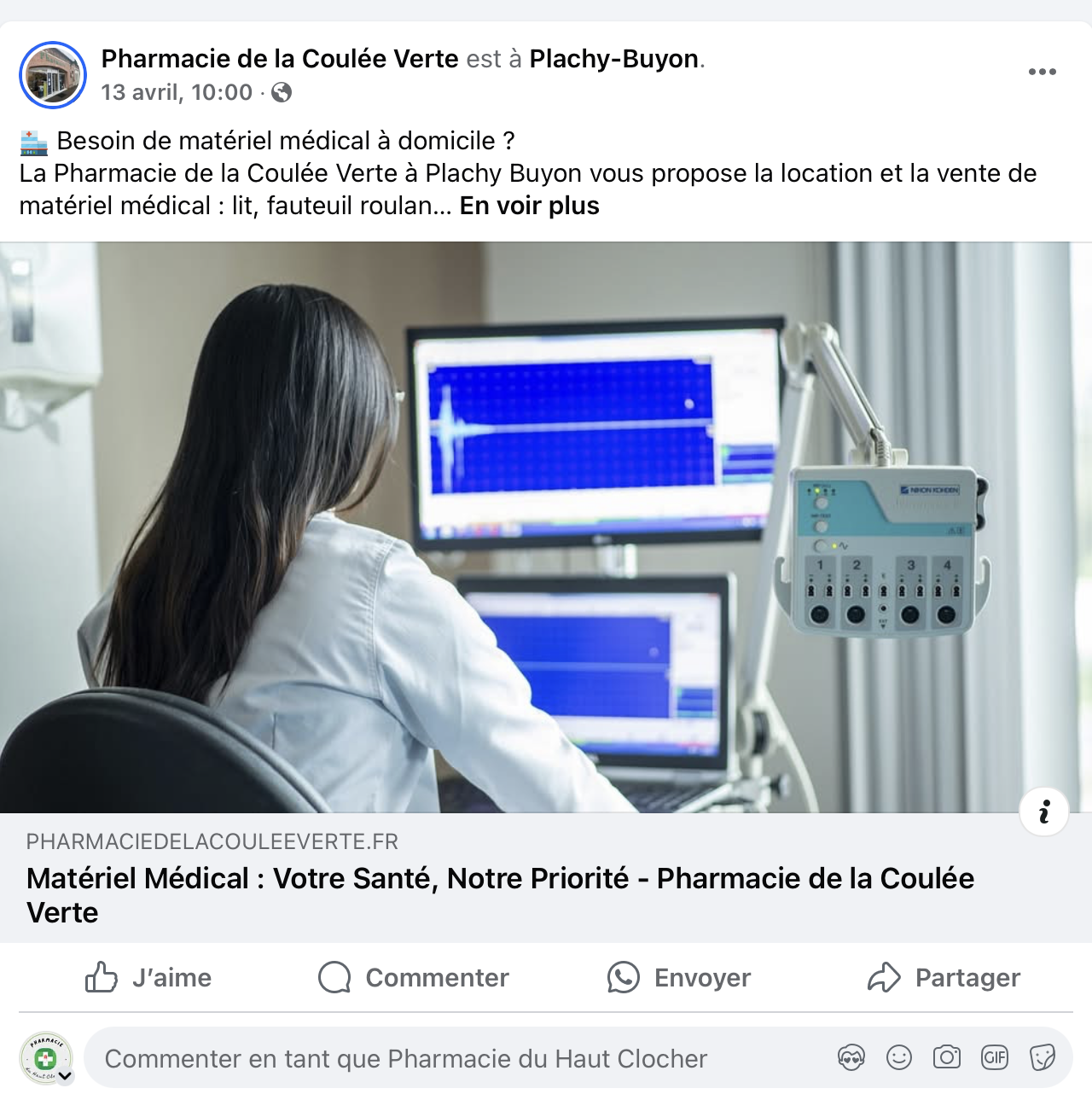Expand the post text with En voir plus

coord(530,206)
